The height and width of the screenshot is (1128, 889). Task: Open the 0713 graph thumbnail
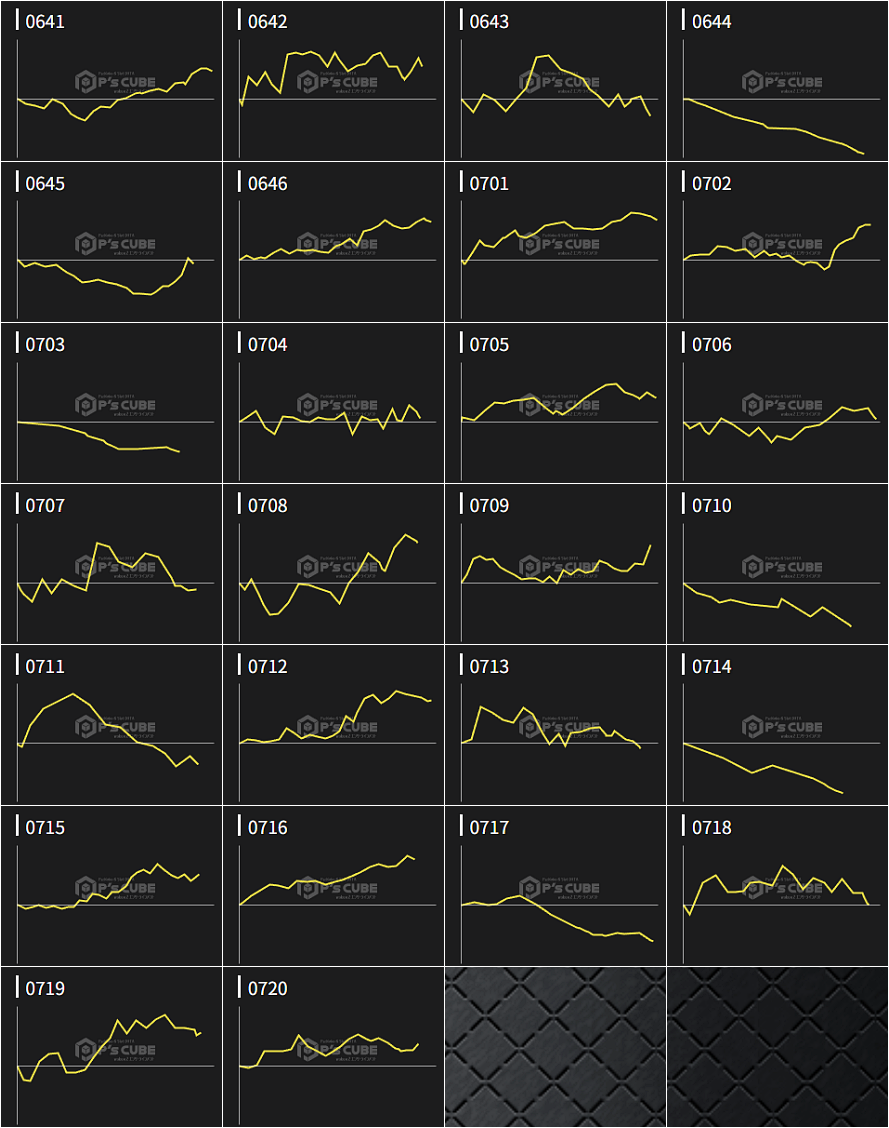555,725
